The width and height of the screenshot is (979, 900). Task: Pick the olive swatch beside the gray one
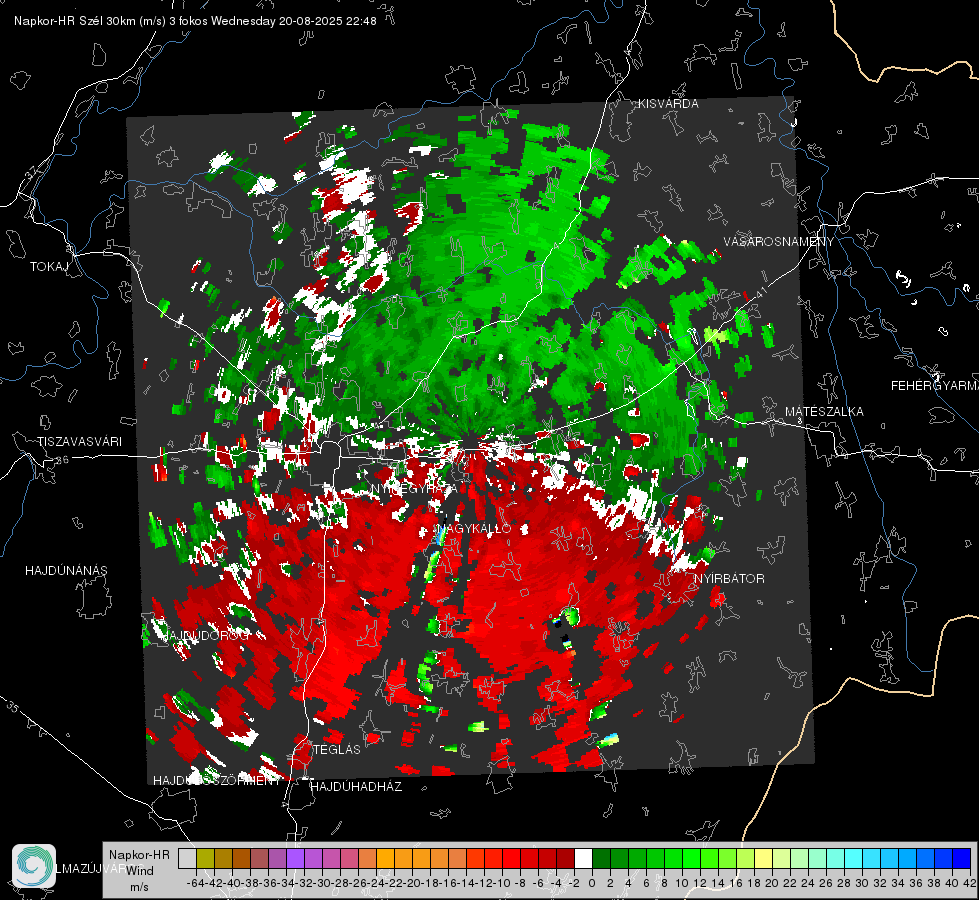205,859
